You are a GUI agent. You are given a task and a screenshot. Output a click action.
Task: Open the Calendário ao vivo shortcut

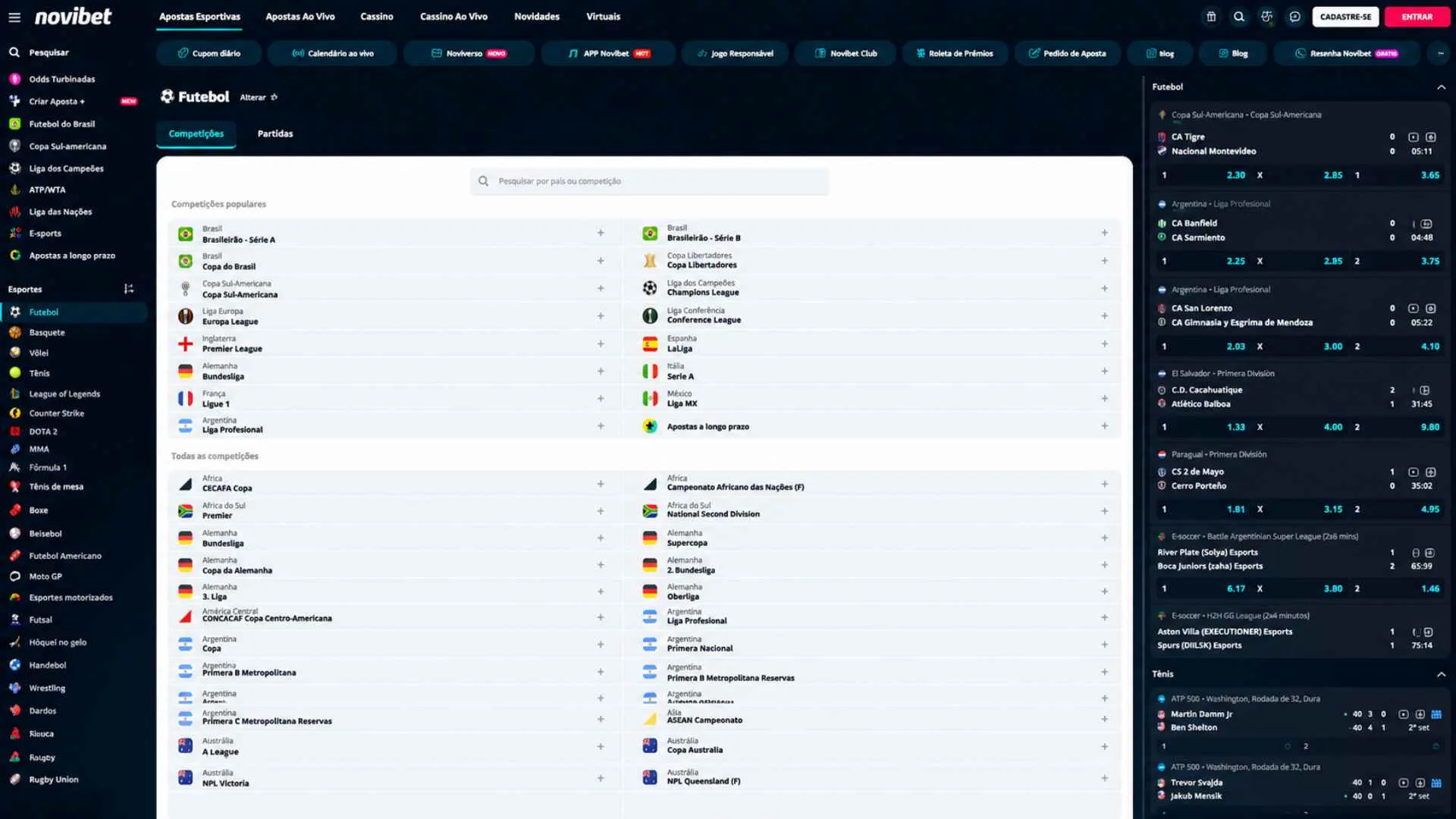(x=333, y=53)
